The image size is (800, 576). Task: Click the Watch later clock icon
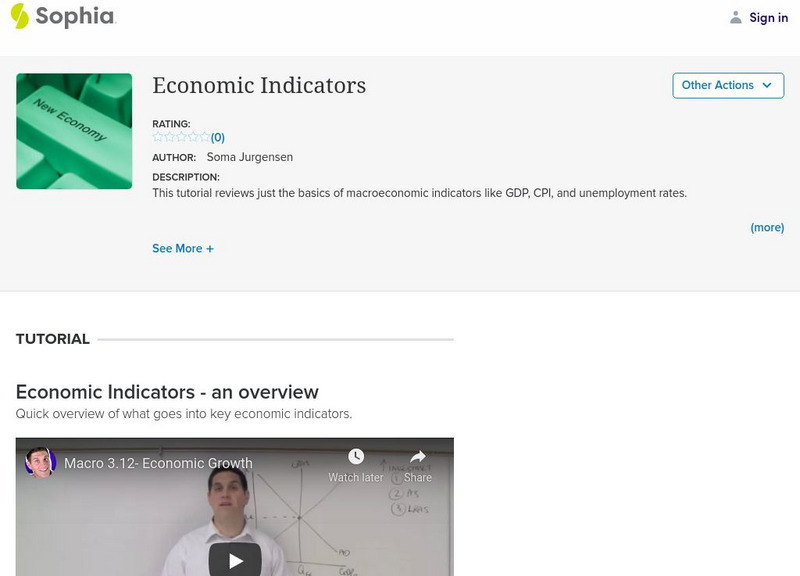coord(356,458)
